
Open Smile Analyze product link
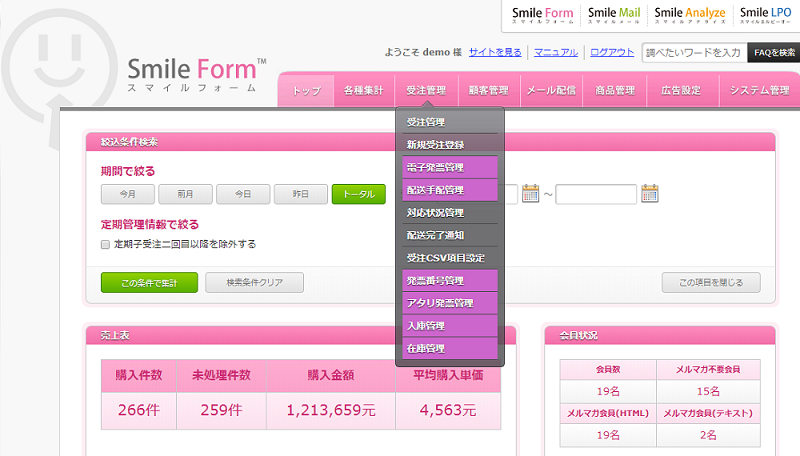tap(689, 15)
